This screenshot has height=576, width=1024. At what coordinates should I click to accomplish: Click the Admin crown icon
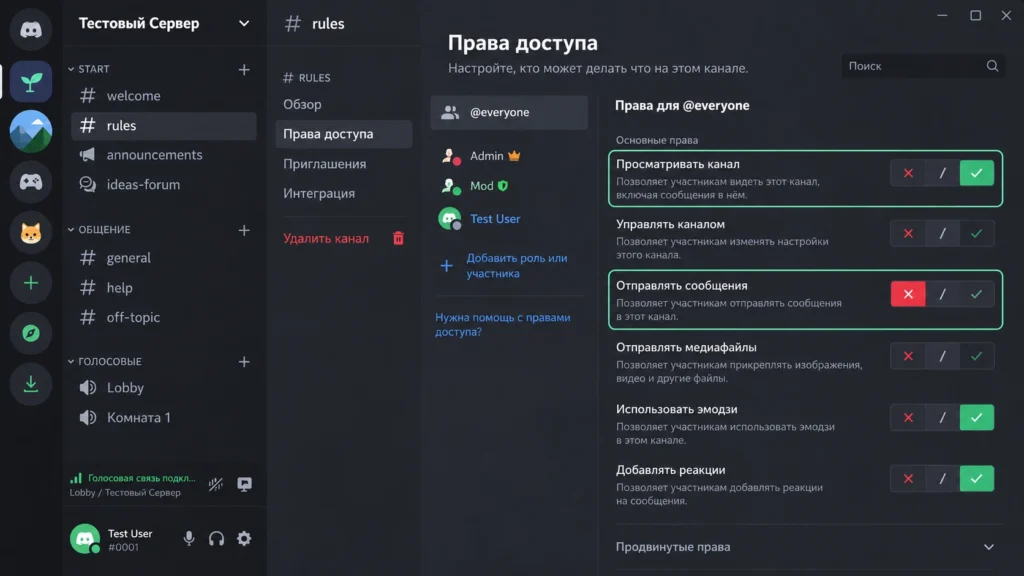pos(514,156)
